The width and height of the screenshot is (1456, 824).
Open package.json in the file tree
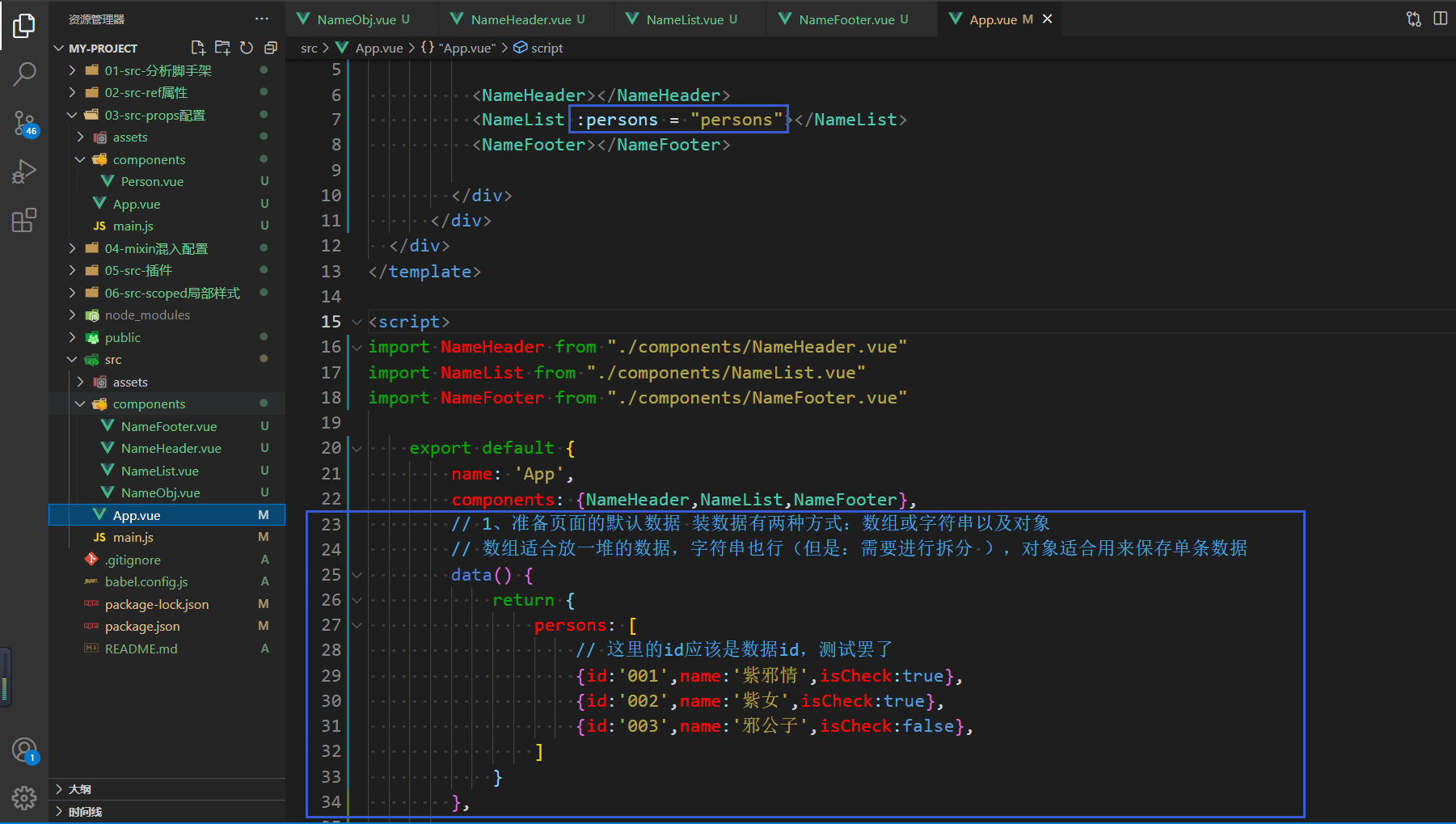(167, 626)
